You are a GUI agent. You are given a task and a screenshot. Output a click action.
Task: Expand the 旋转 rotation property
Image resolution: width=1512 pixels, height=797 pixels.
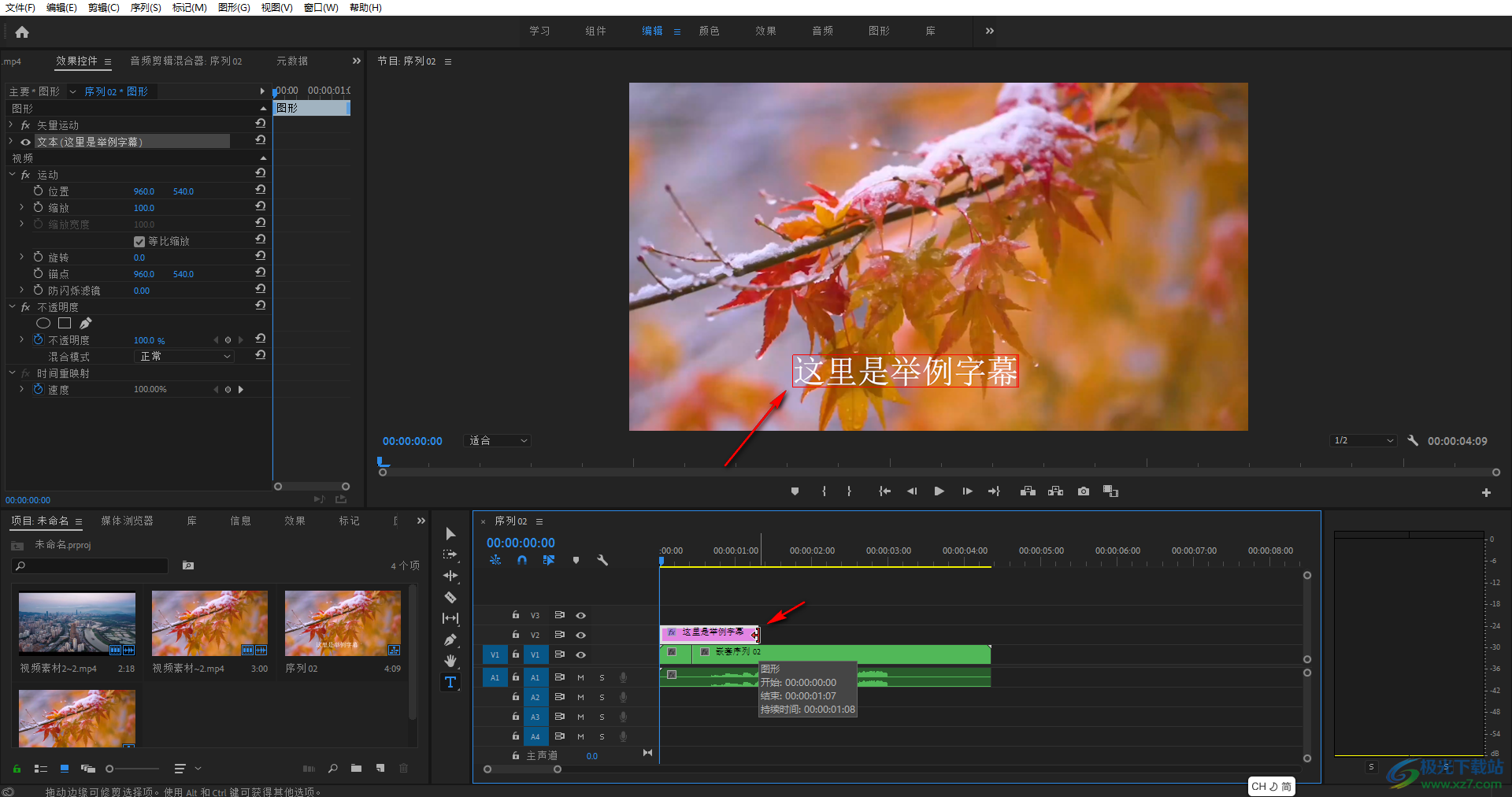point(22,258)
